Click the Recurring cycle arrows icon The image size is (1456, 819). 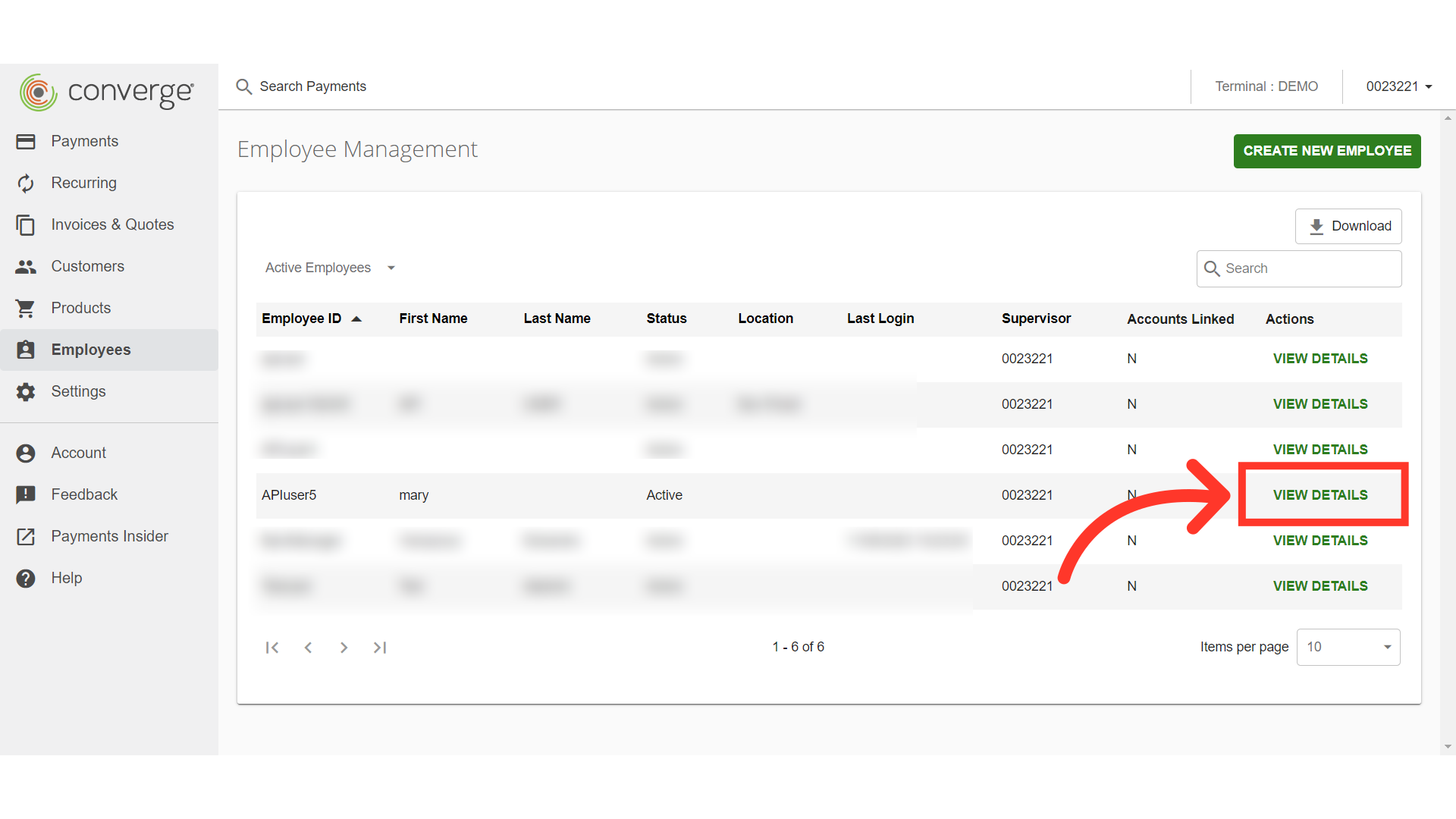(26, 184)
